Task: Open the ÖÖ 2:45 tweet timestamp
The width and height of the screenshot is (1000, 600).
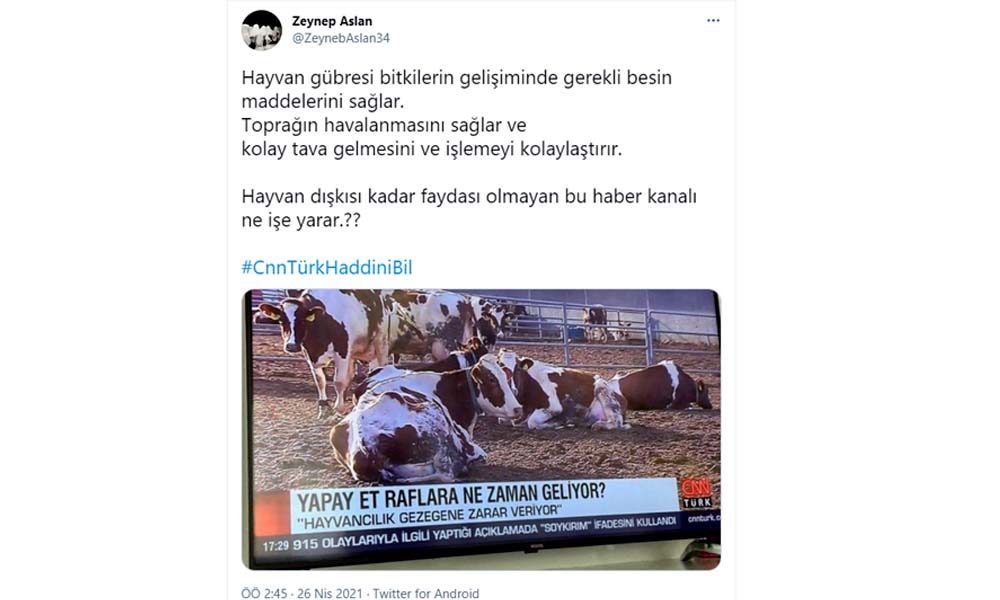Action: (x=264, y=594)
